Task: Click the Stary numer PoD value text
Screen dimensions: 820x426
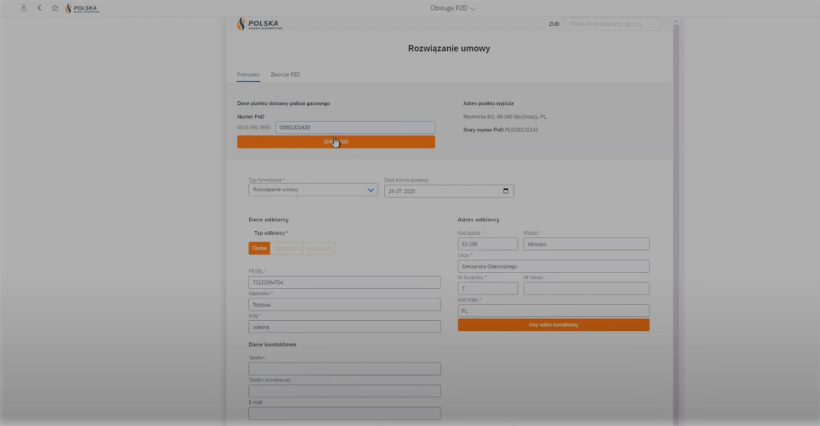Action: coord(521,130)
